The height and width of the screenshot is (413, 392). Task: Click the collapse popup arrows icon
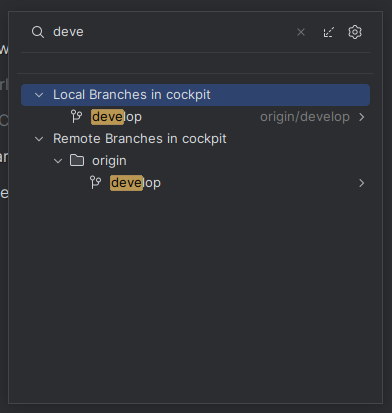click(329, 32)
